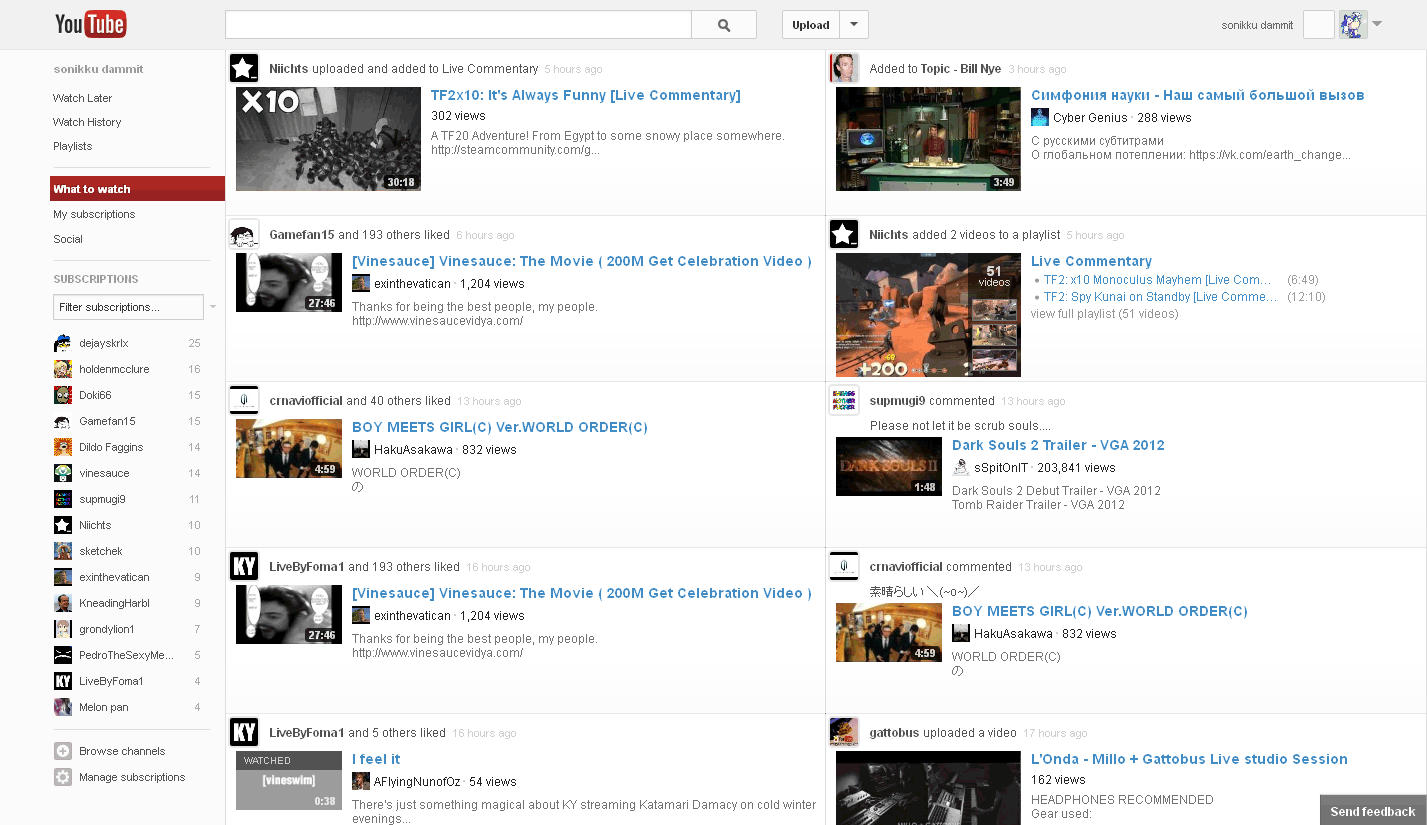Open the Dark Souls 2 Trailer link

[1058, 445]
